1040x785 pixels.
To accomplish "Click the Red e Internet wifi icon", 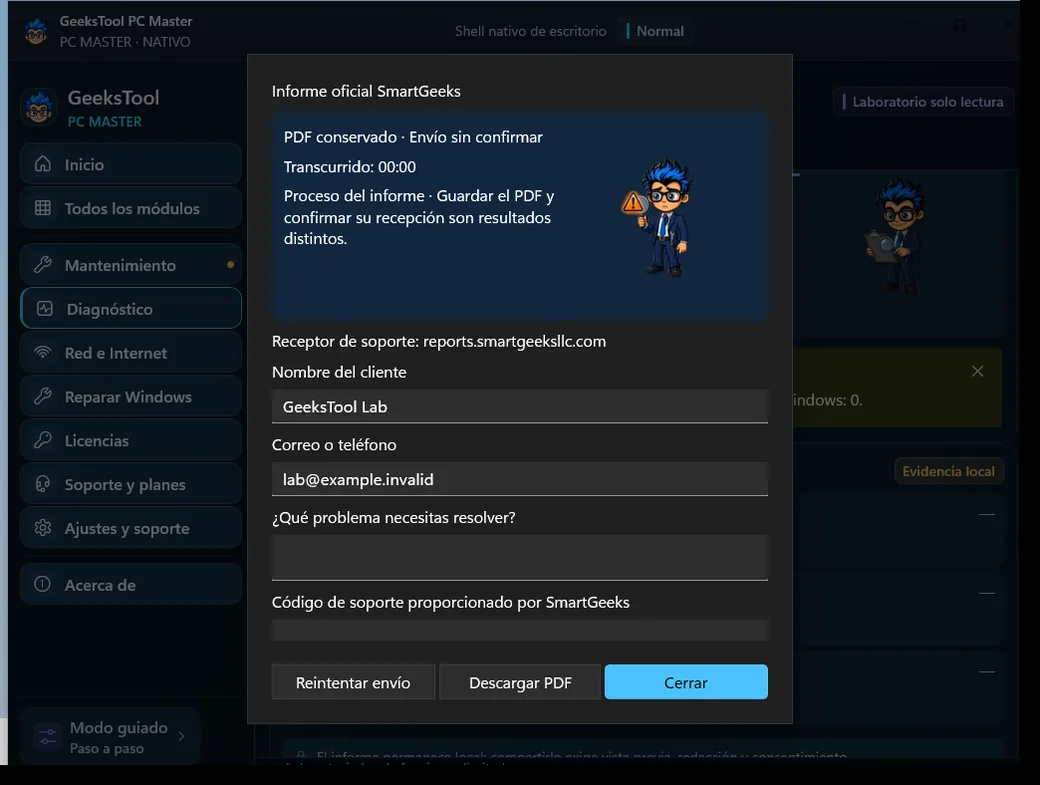I will (x=42, y=352).
